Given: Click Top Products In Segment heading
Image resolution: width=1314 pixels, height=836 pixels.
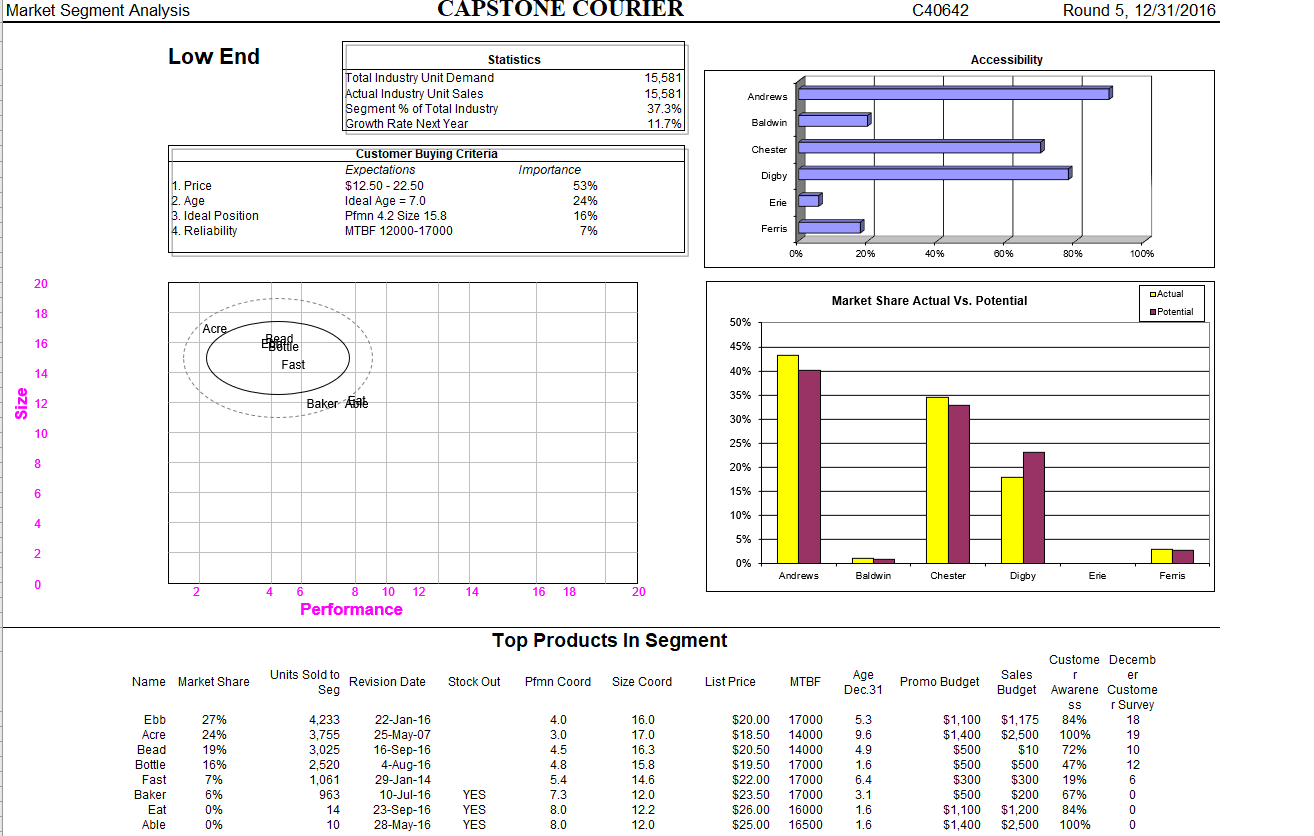Looking at the screenshot, I should click(610, 640).
